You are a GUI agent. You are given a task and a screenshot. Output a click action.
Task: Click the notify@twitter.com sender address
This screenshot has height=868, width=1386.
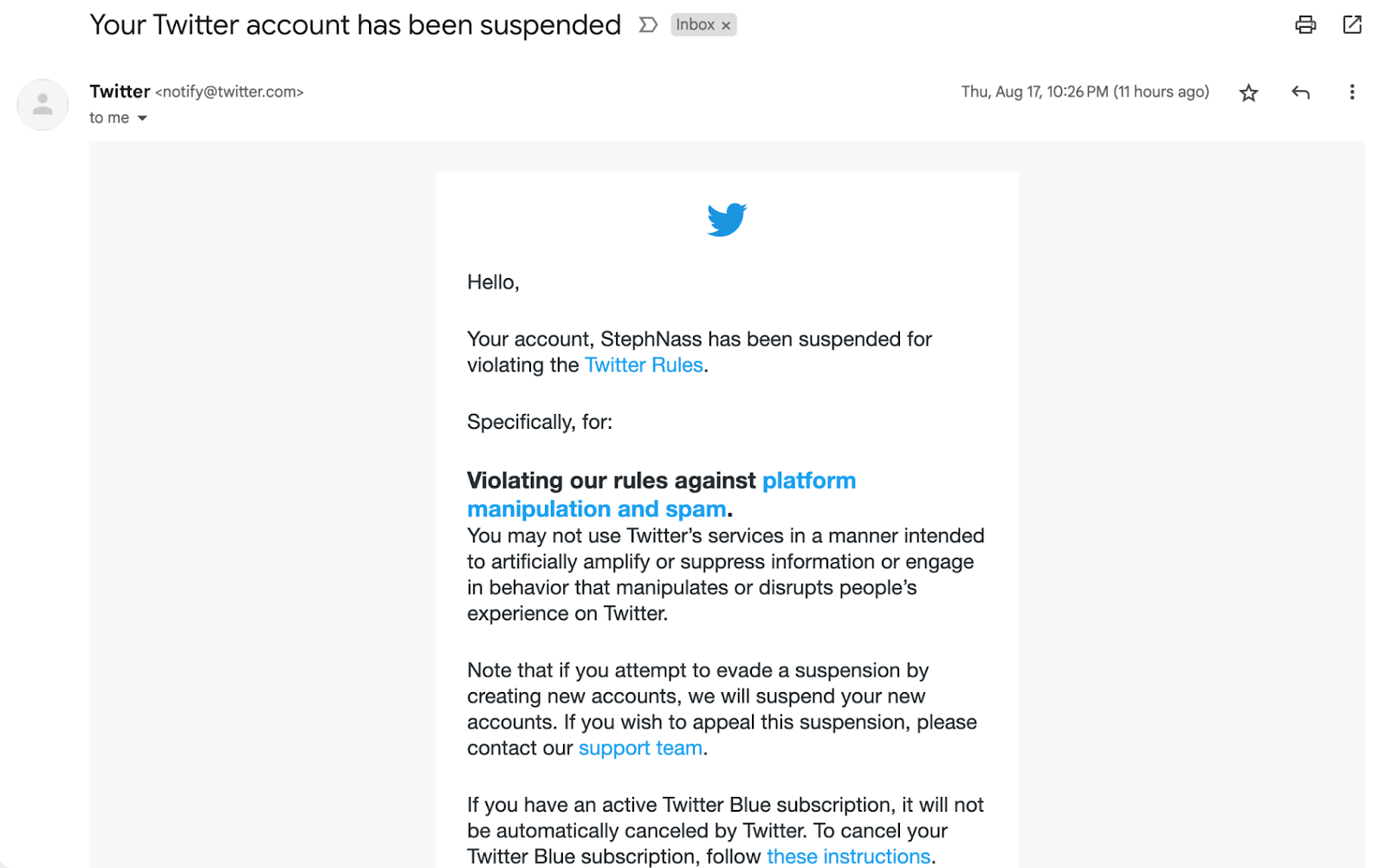(x=230, y=93)
